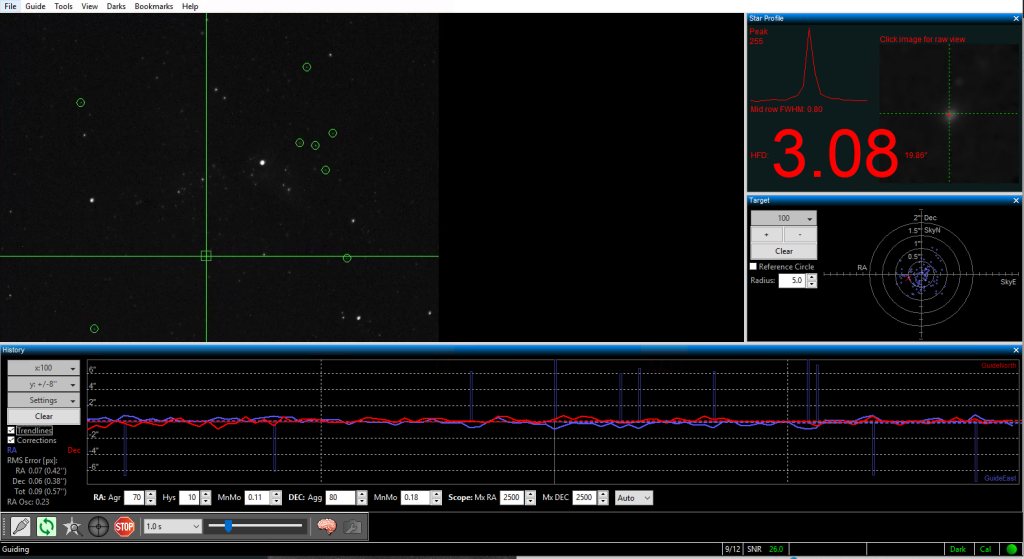Open the History Settings dropdown
Image resolution: width=1024 pixels, height=559 pixels.
(44, 400)
